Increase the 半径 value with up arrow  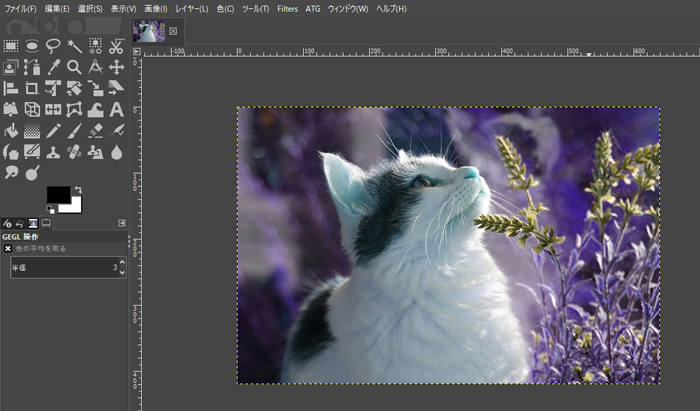point(121,263)
